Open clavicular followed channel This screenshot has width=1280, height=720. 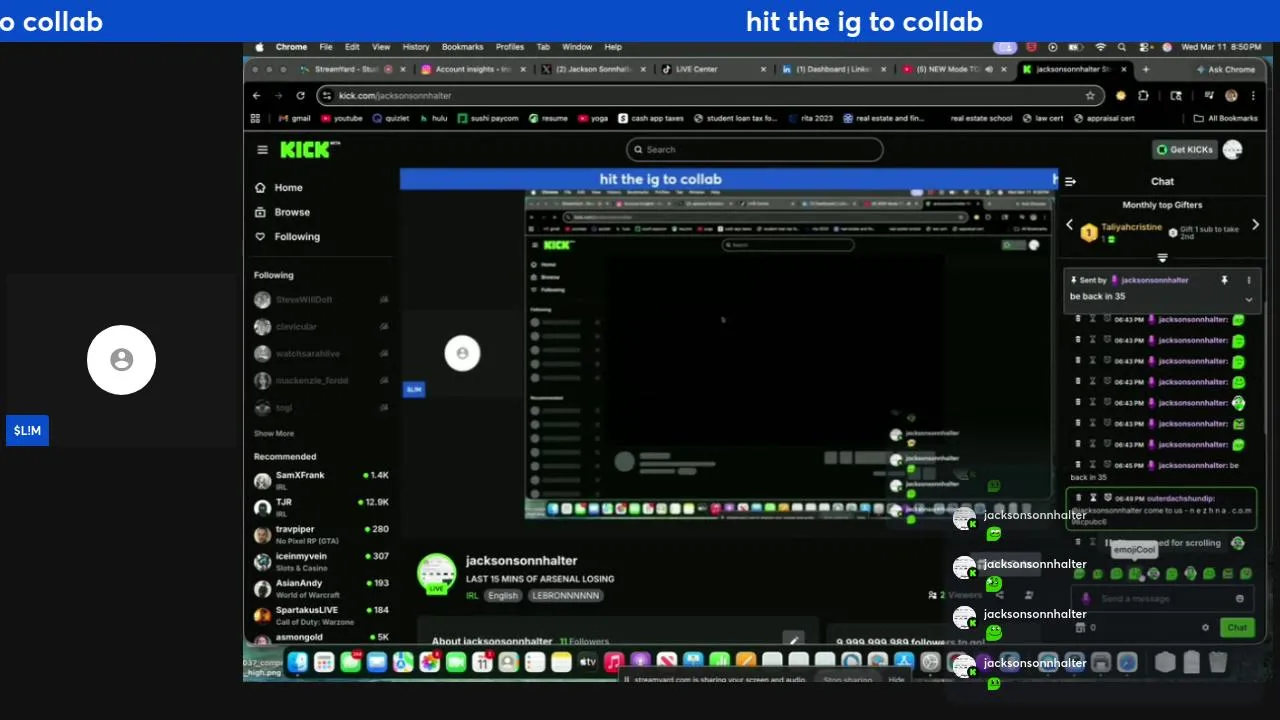click(321, 327)
